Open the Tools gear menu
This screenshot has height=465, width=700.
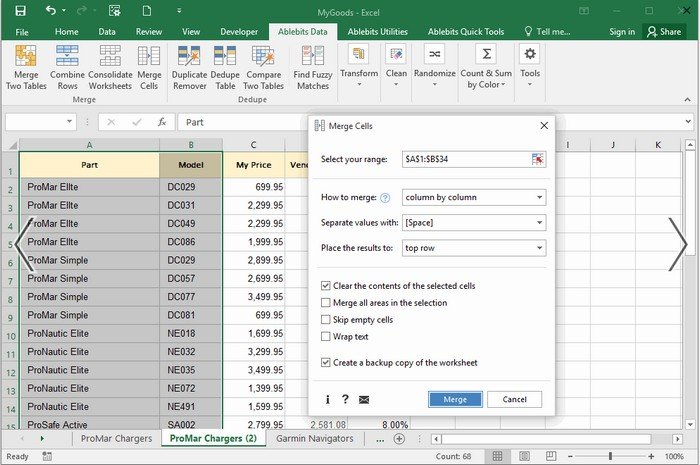530,66
